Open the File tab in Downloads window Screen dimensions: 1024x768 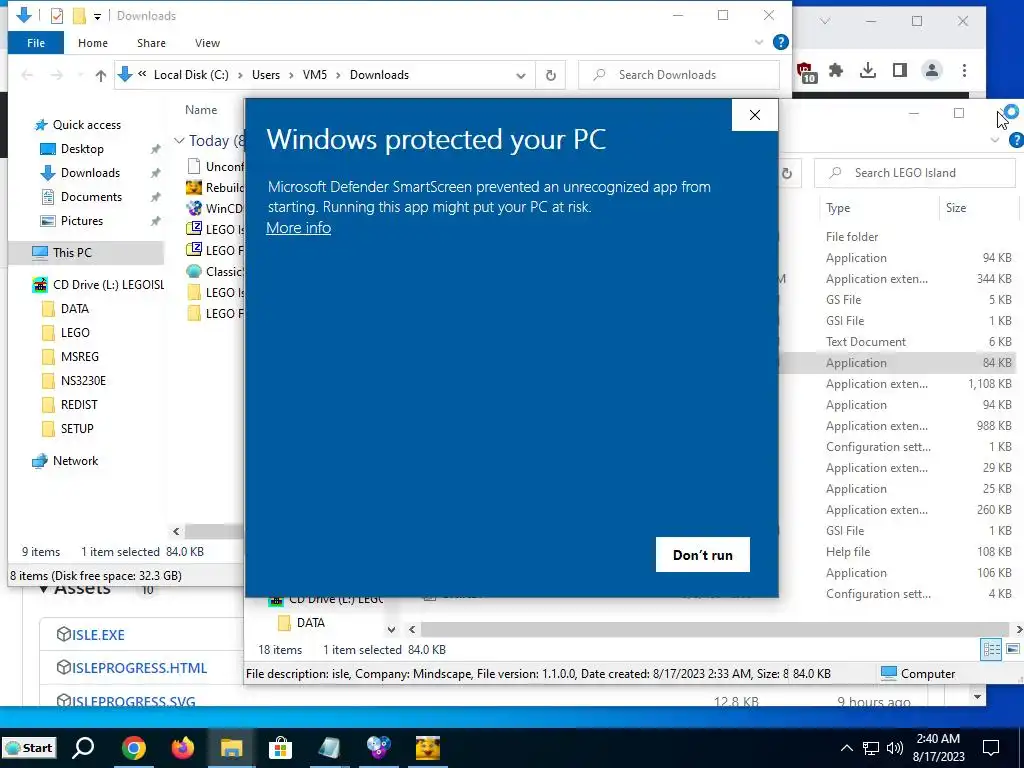(x=36, y=43)
